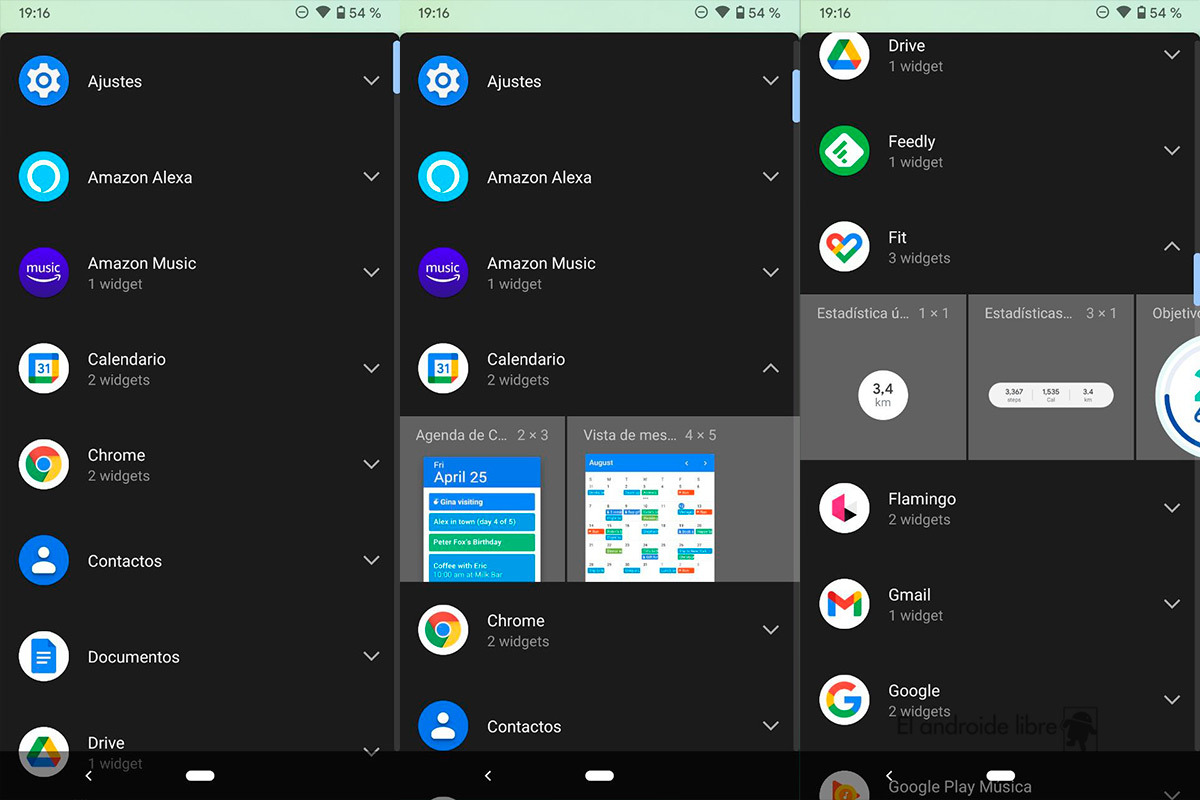The height and width of the screenshot is (800, 1200).
Task: Tap the Amazon Alexa icon, middle screen
Action: (x=443, y=177)
